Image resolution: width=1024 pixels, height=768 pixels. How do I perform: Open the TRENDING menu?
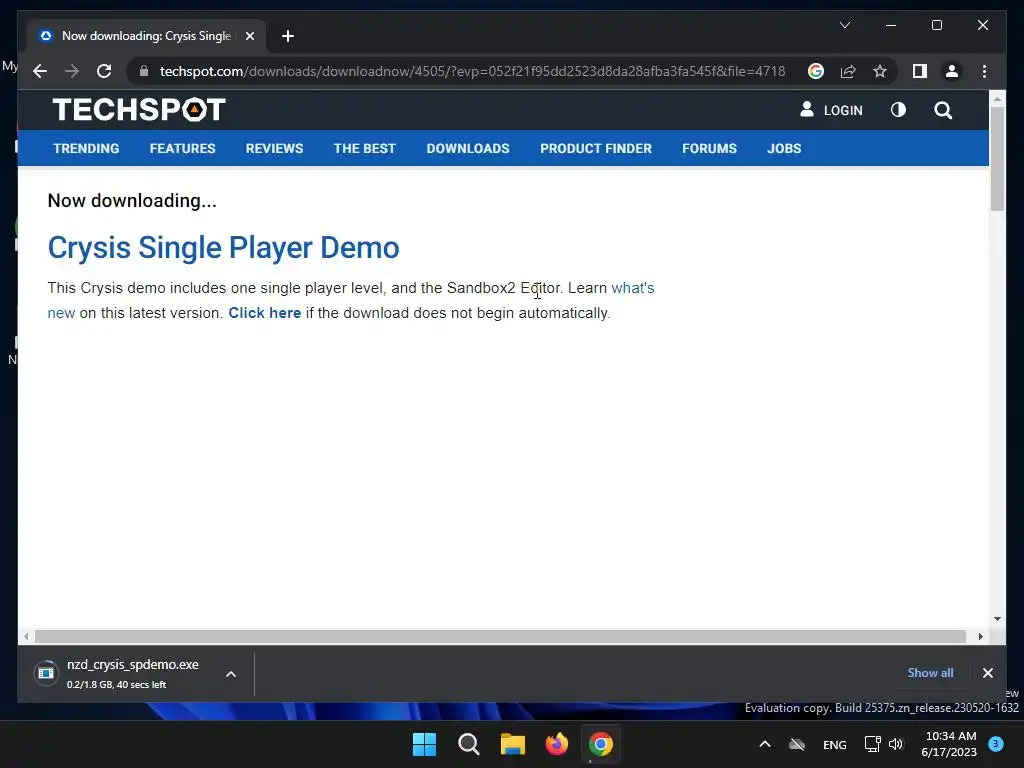(86, 148)
